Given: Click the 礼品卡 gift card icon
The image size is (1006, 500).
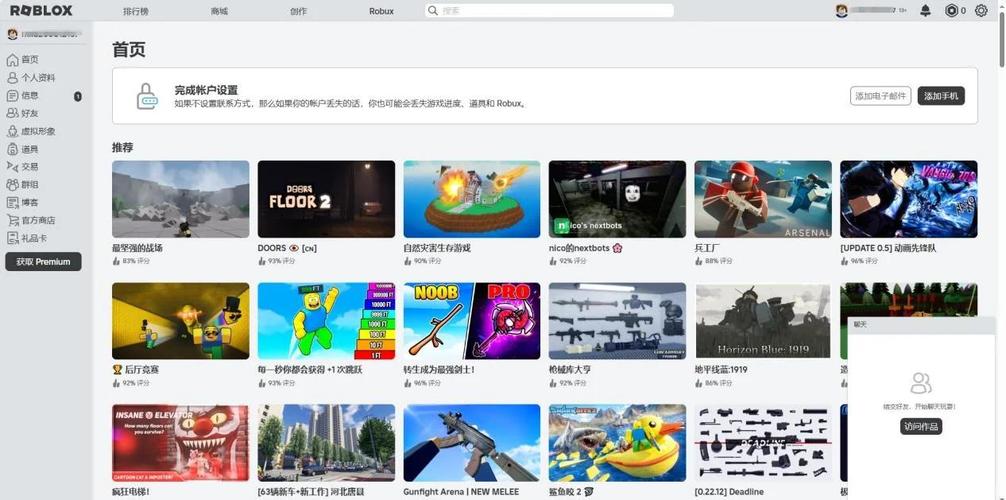Looking at the screenshot, I should (12, 238).
